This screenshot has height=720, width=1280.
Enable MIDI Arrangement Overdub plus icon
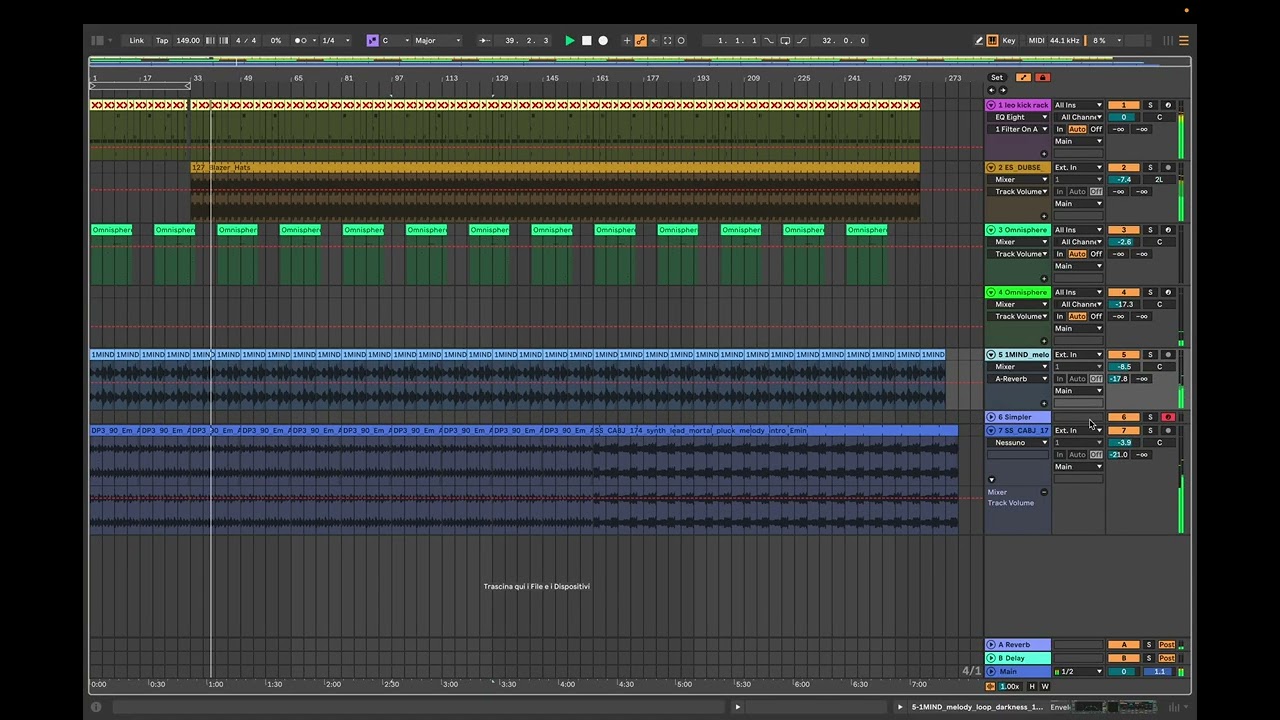[x=627, y=40]
